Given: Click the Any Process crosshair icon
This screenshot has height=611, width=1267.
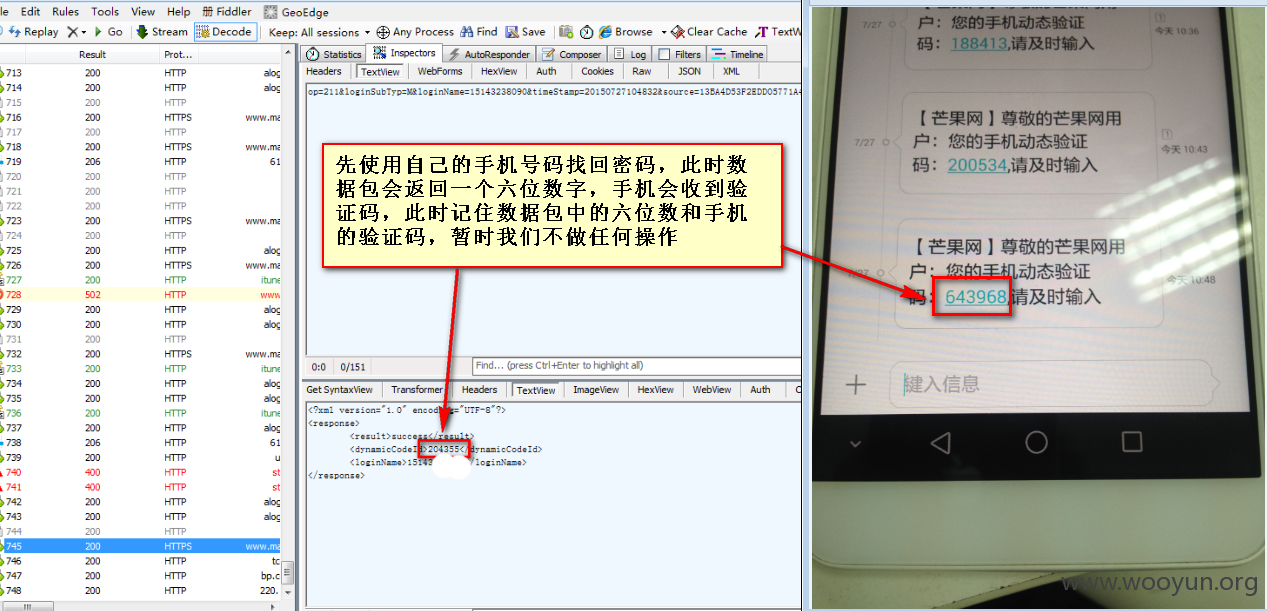Looking at the screenshot, I should pyautogui.click(x=384, y=32).
